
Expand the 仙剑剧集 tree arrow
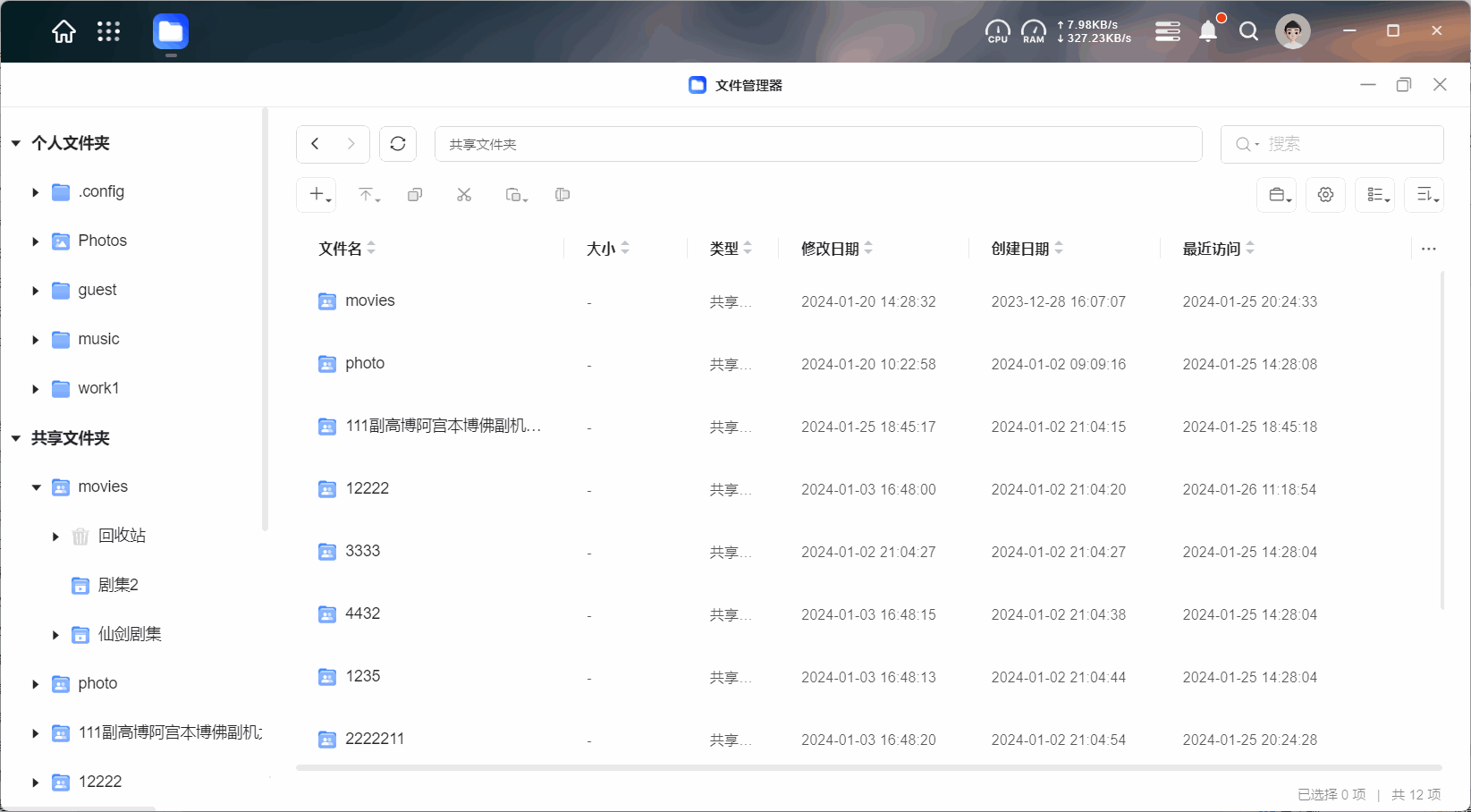(55, 635)
